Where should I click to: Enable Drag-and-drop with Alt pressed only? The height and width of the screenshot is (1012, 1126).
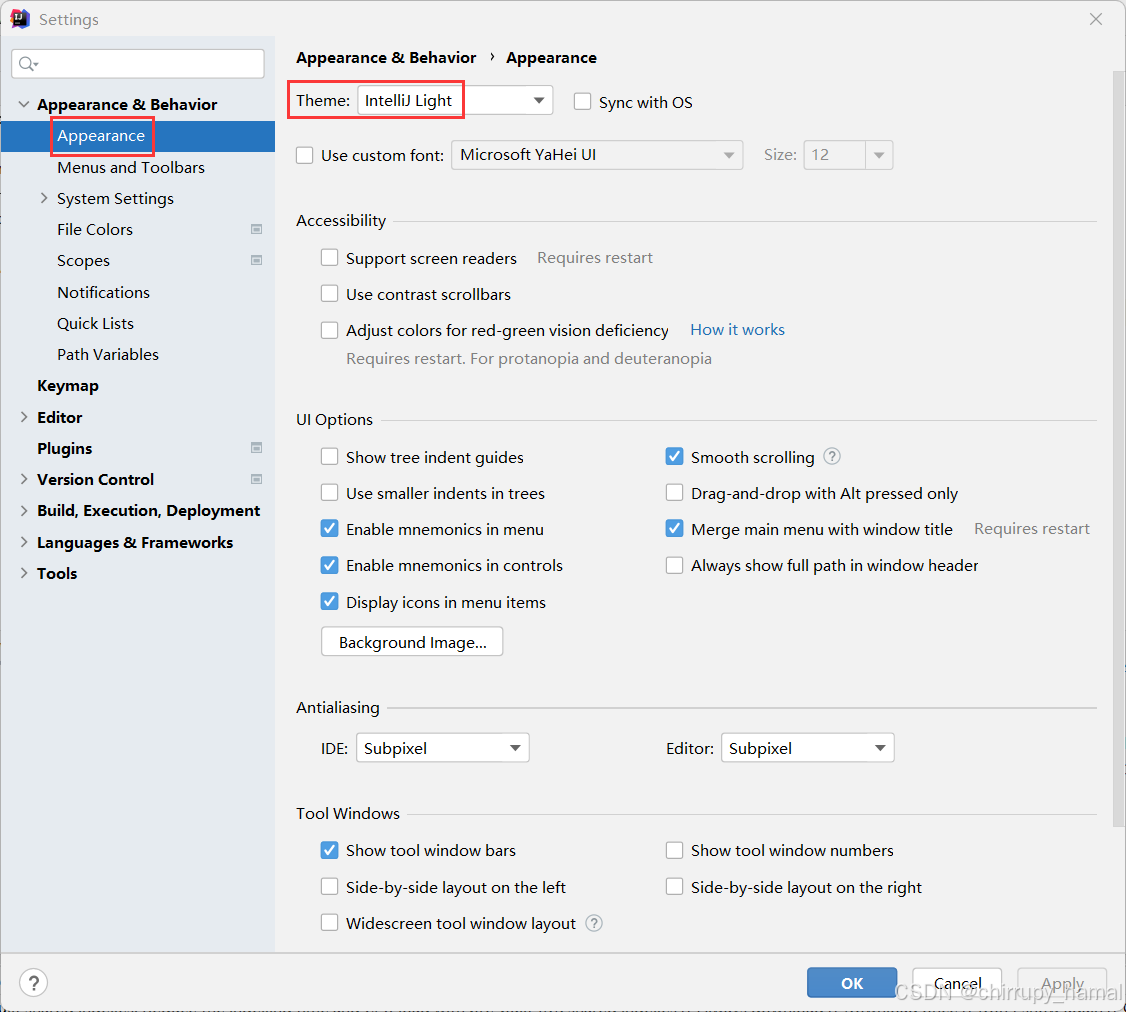pos(674,493)
